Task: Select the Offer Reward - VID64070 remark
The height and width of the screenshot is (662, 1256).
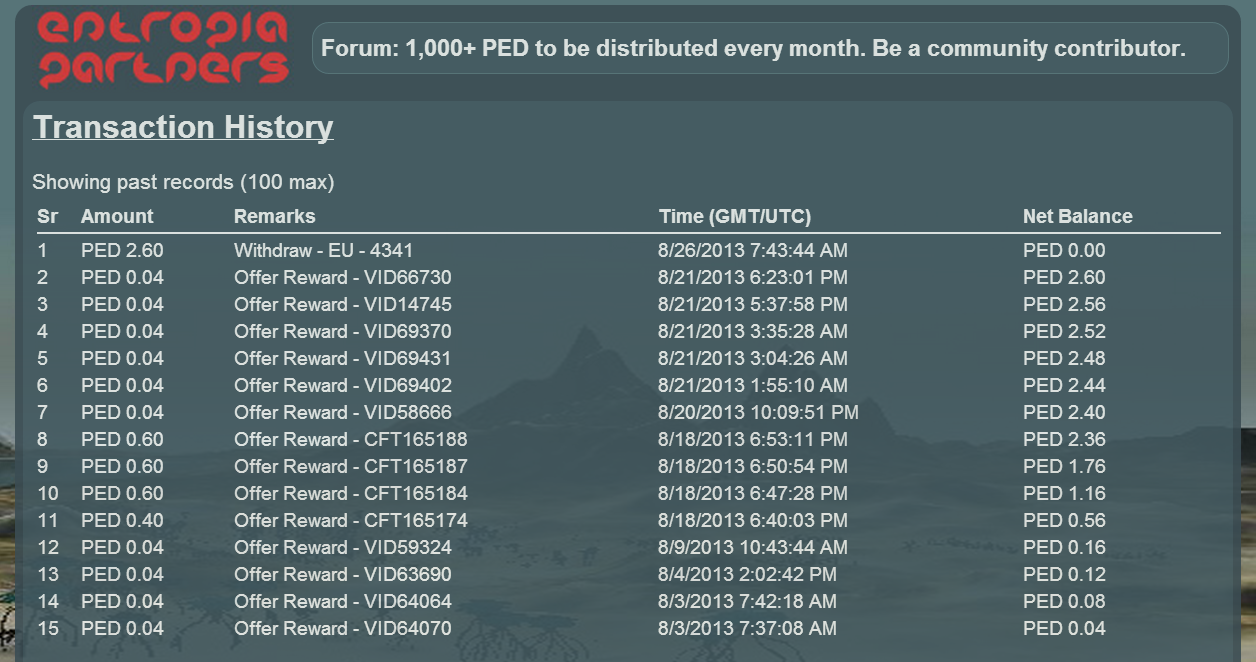Action: pos(342,628)
